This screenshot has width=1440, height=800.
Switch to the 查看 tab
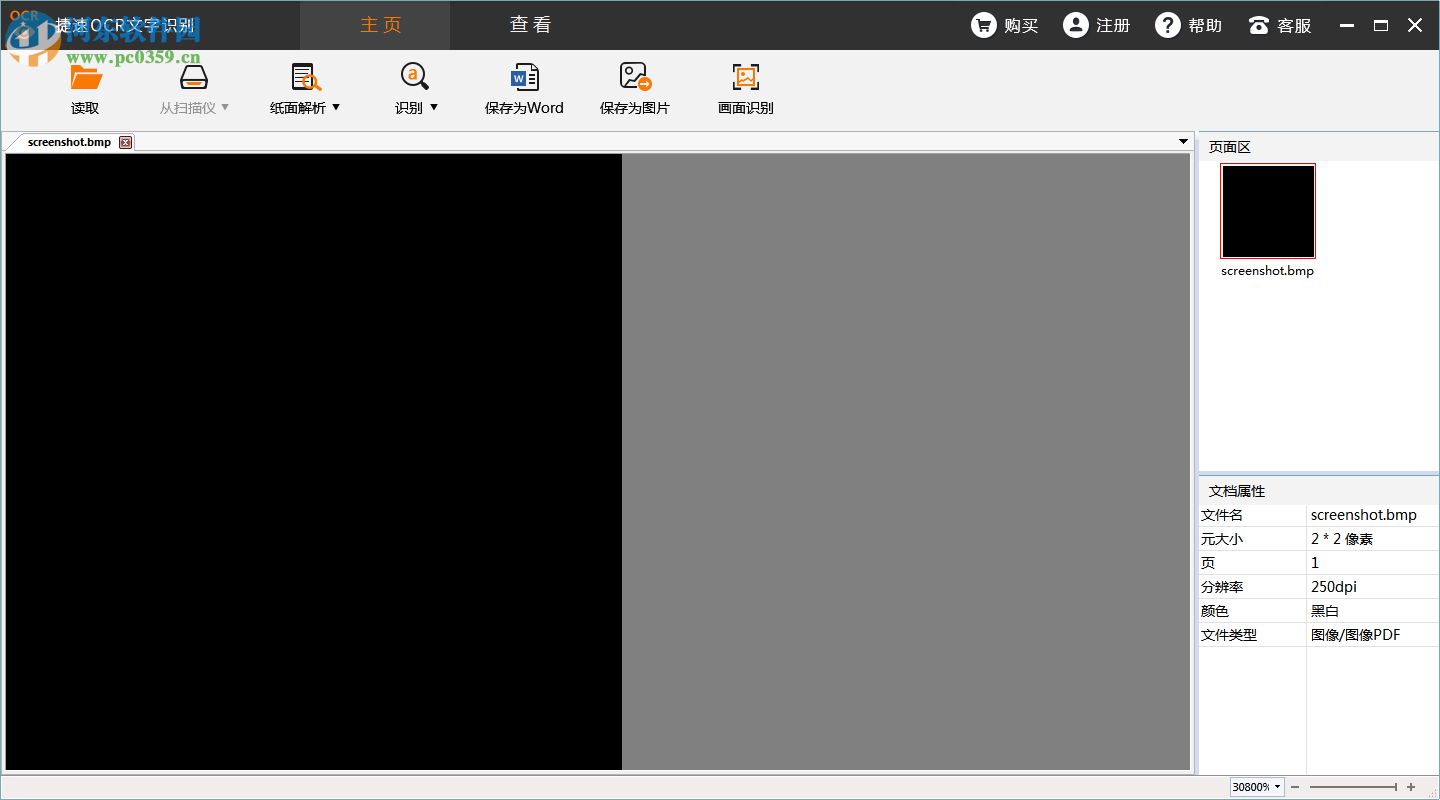click(x=530, y=25)
